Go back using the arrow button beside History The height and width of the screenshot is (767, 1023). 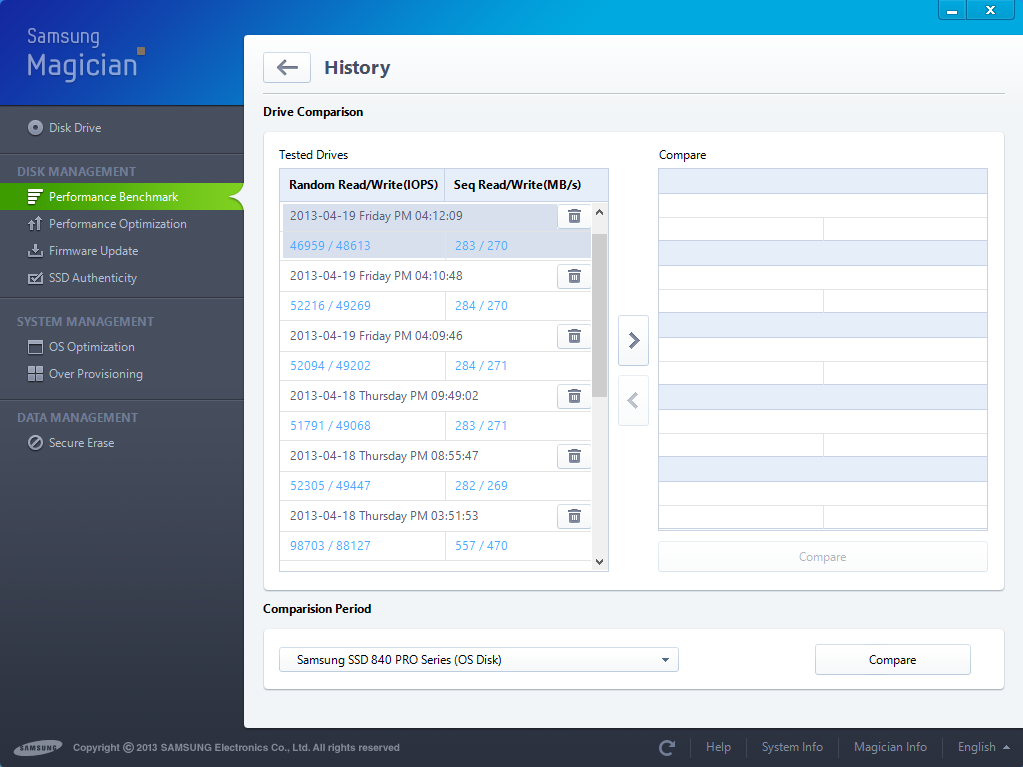click(x=286, y=67)
